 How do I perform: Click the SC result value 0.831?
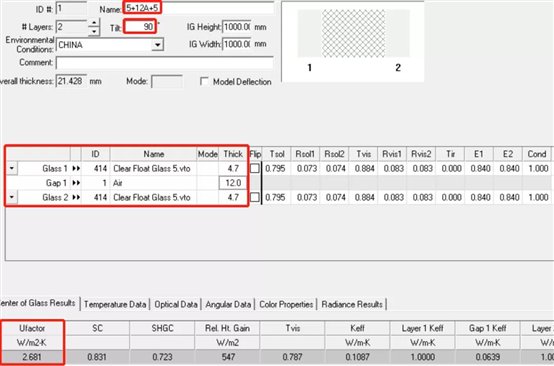97,357
